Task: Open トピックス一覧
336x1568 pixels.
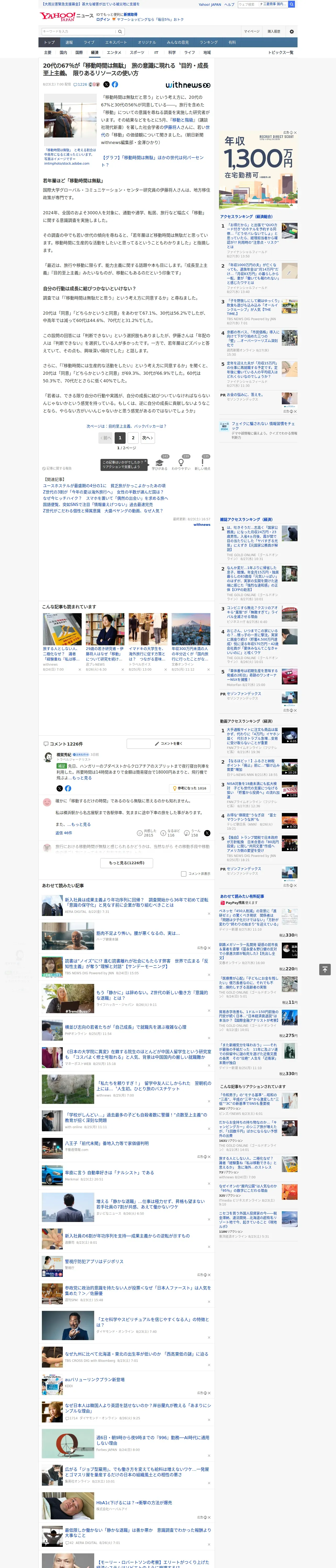Action: pyautogui.click(x=281, y=52)
